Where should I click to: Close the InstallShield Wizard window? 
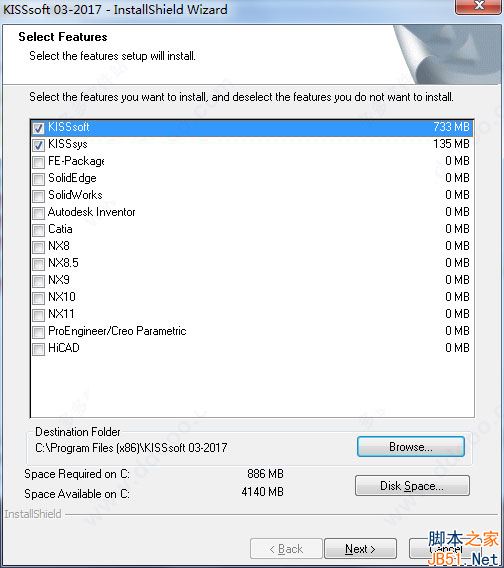coord(479,6)
